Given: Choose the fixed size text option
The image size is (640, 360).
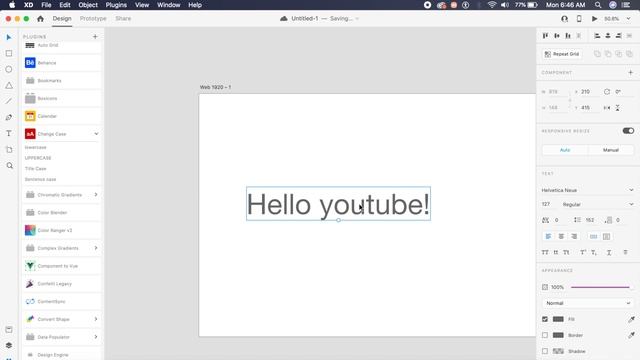Looking at the screenshot, I should click(607, 236).
